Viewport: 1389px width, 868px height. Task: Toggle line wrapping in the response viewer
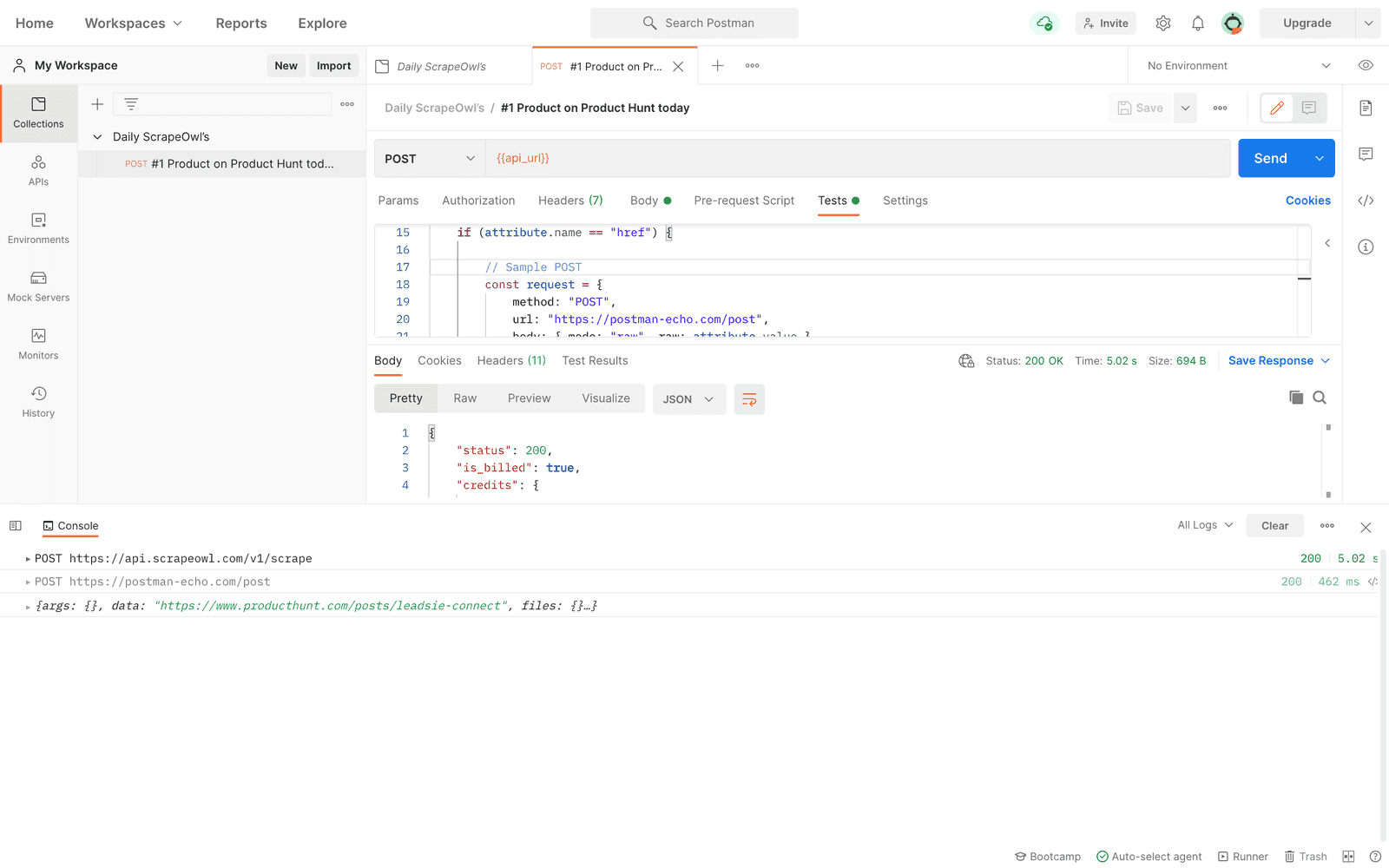click(749, 399)
